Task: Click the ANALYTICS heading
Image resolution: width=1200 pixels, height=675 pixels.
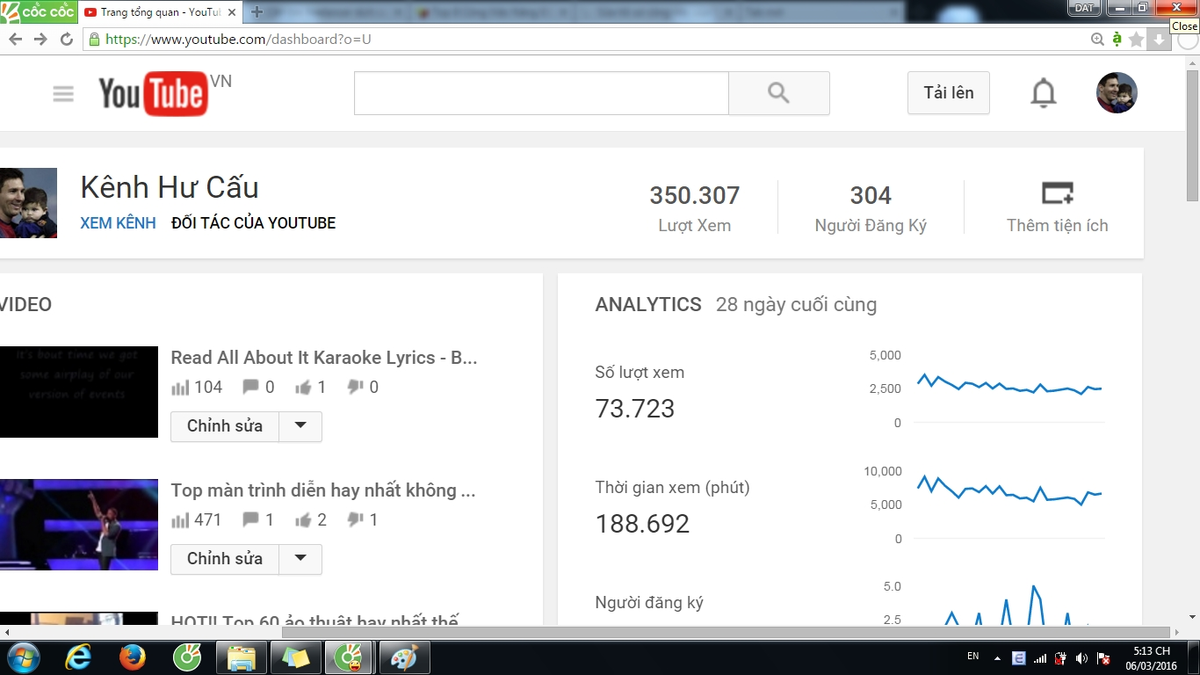Action: (x=648, y=305)
